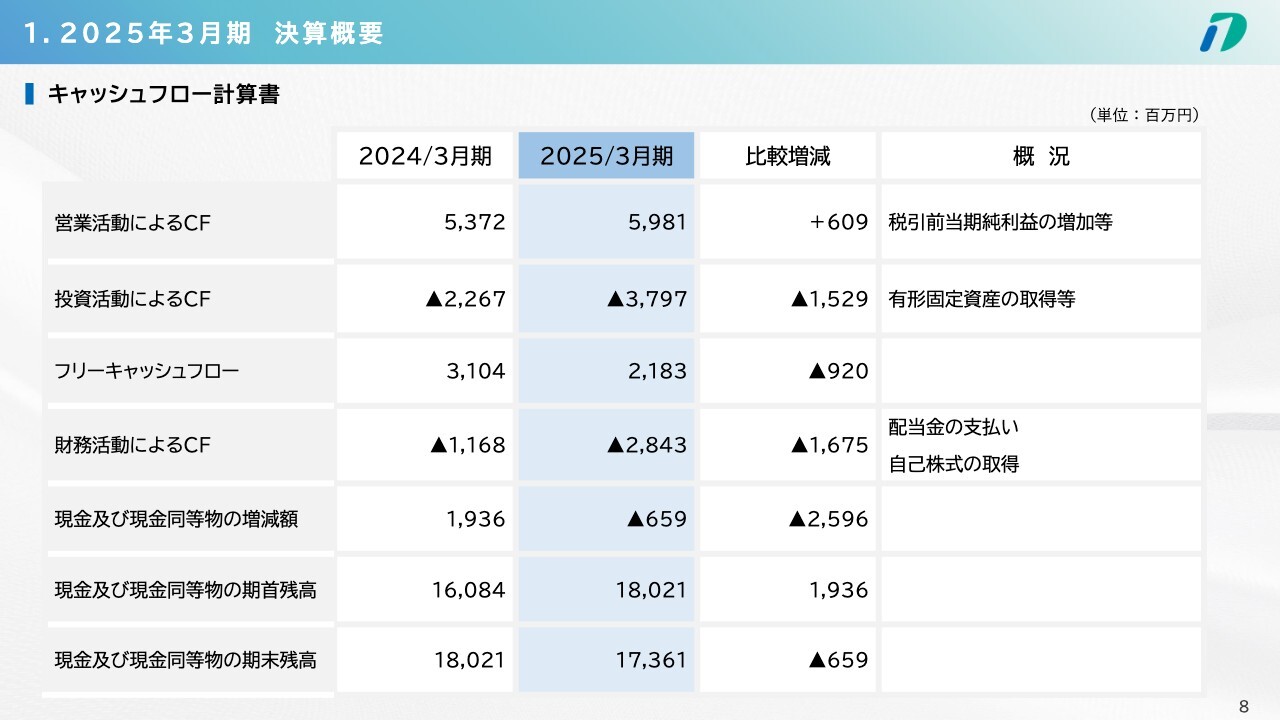
Task: Click the ▲1,168 financing CF value
Action: pos(467,445)
